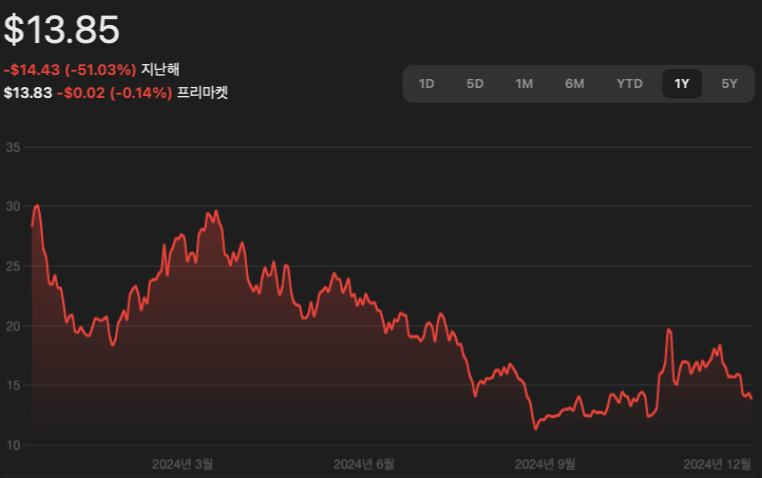
Task: Click the 2024년 3월 axis label
Action: coord(182,464)
